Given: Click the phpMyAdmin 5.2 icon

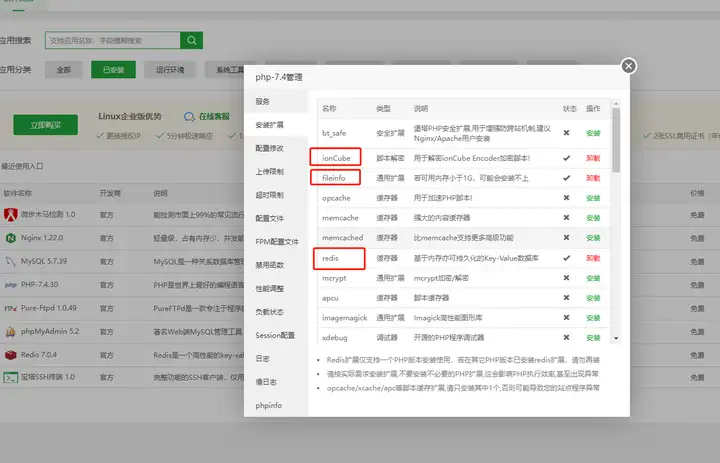Looking at the screenshot, I should click(x=11, y=332).
